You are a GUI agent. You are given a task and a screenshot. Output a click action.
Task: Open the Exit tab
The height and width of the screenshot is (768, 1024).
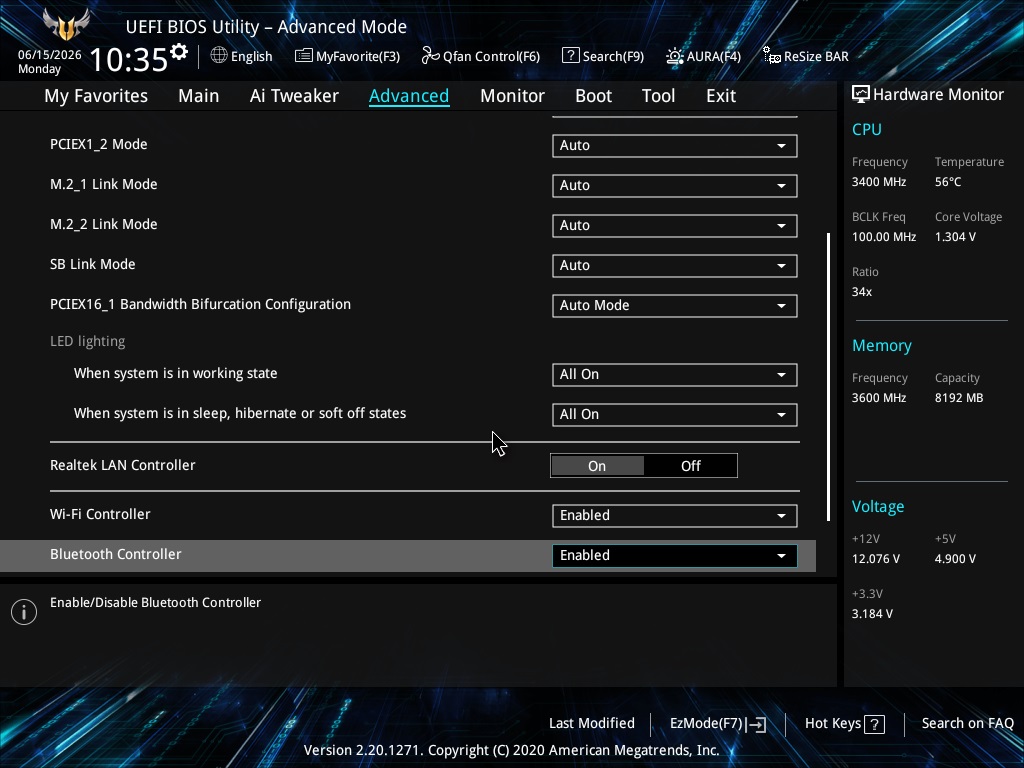pos(721,95)
